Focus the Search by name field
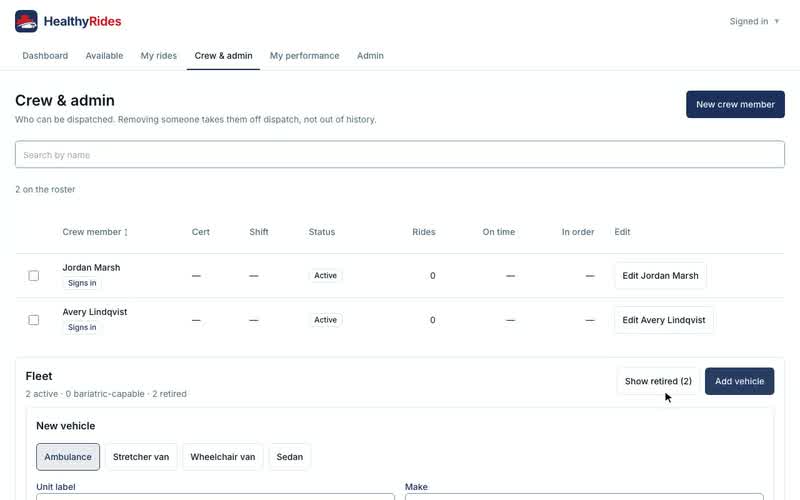Image resolution: width=800 pixels, height=500 pixels. tap(400, 155)
